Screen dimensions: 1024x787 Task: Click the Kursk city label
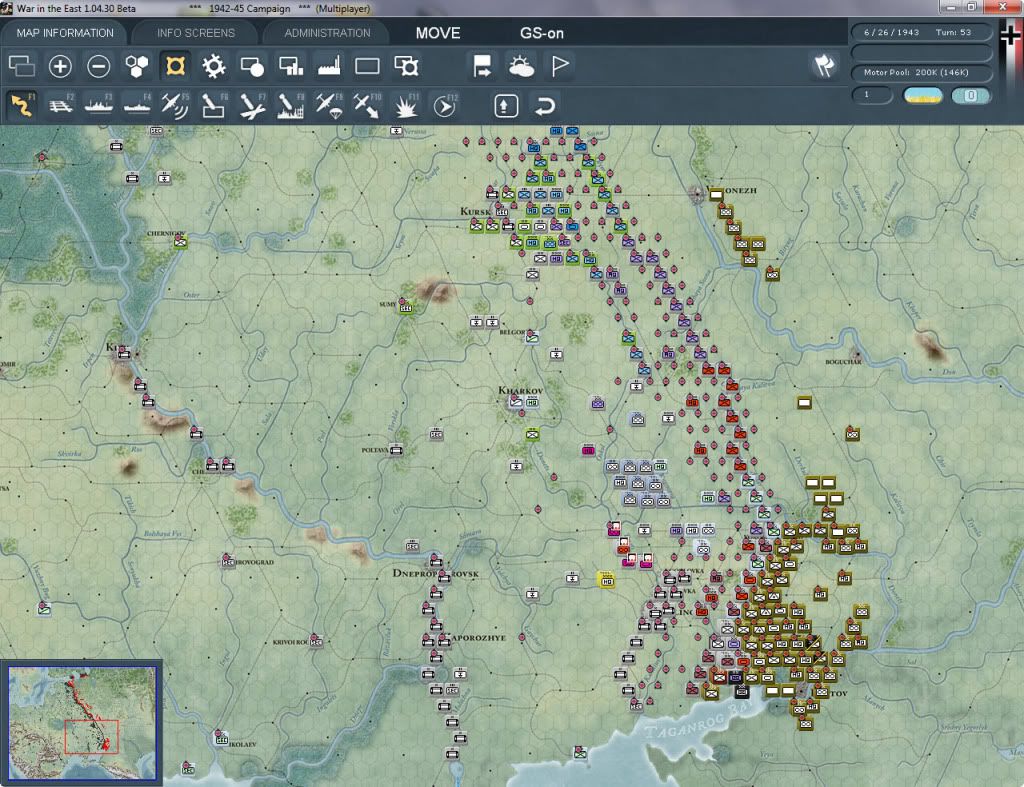click(x=475, y=212)
